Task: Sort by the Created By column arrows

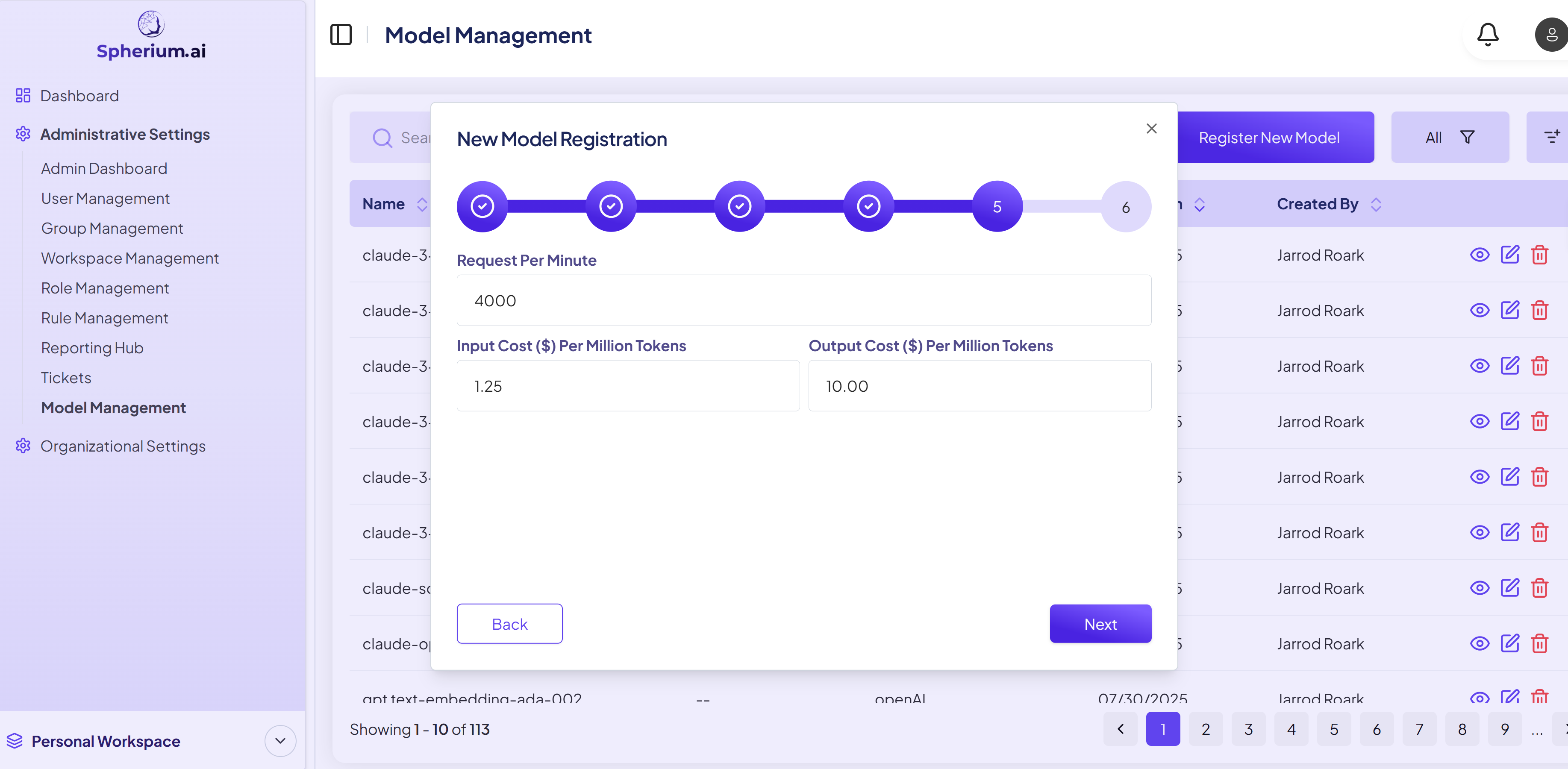Action: [x=1376, y=204]
